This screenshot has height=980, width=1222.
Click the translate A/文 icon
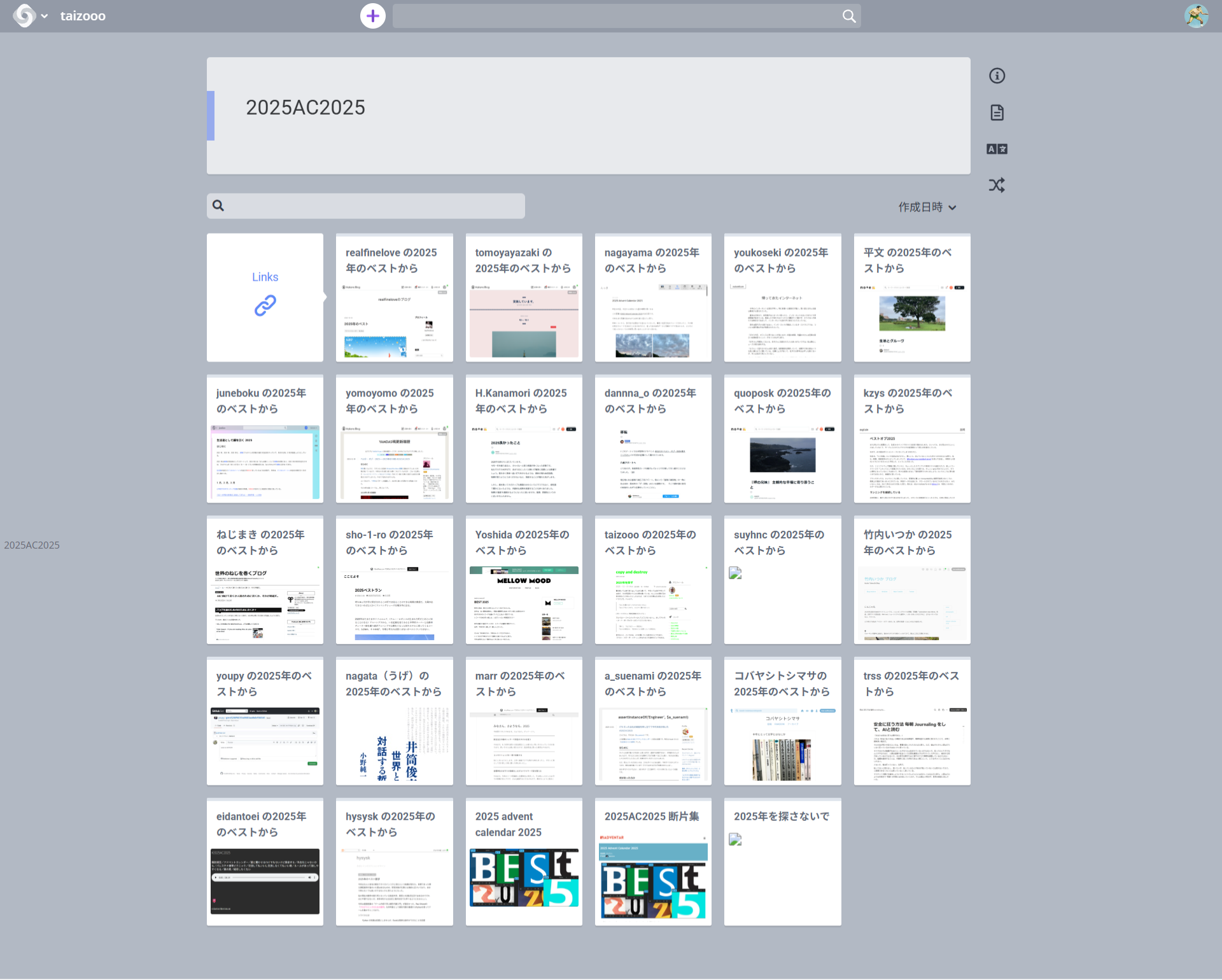[x=997, y=149]
